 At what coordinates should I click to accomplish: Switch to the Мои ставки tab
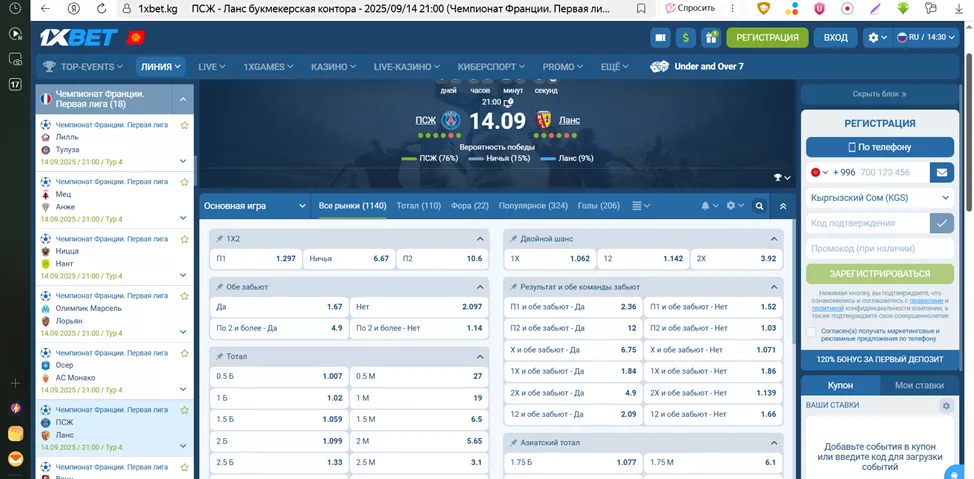click(x=919, y=385)
